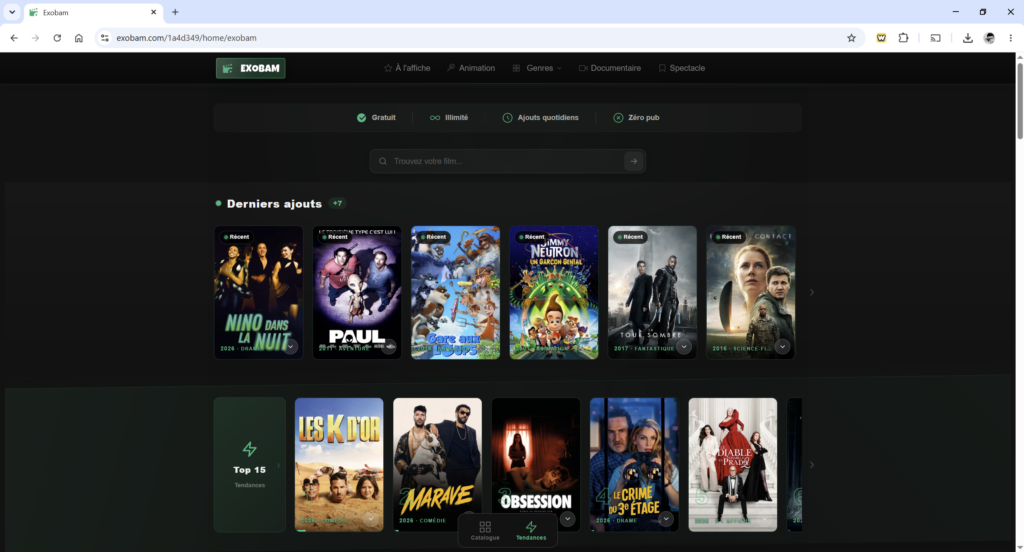Image resolution: width=1024 pixels, height=552 pixels.
Task: Go to browser home page
Action: click(79, 38)
